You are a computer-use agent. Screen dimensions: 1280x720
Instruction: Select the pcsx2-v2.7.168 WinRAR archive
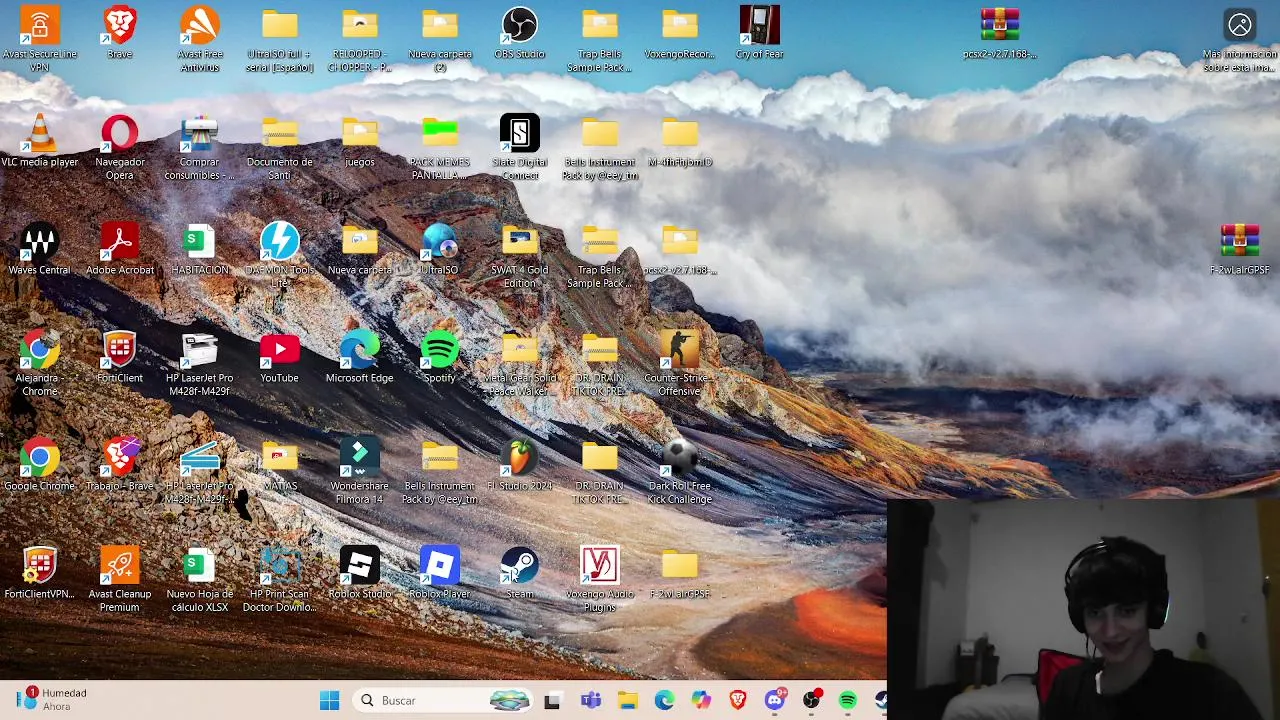[1000, 33]
